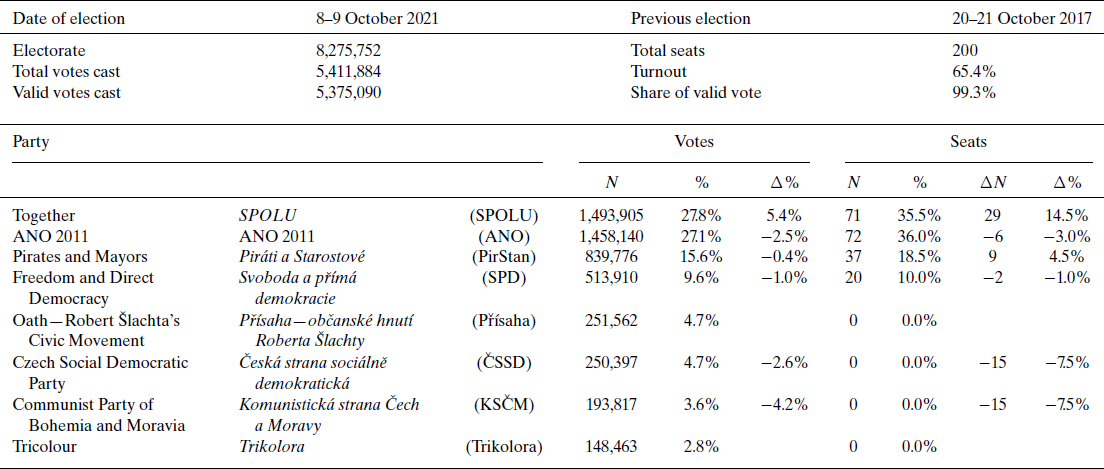This screenshot has height=469, width=1104.
Task: Select the 'Previous election' label
Action: pyautogui.click(x=690, y=19)
